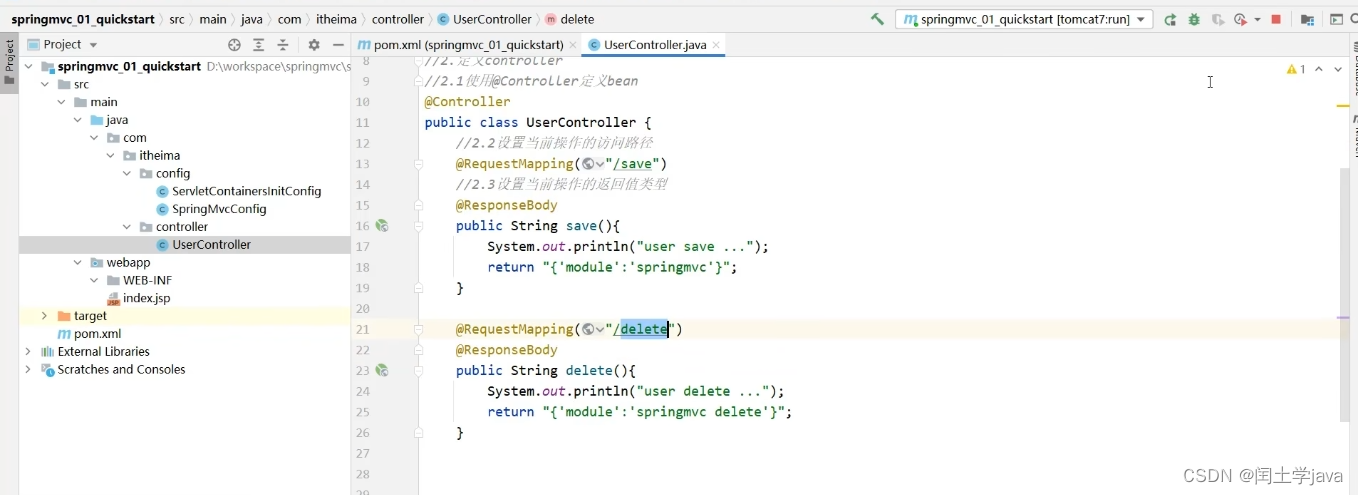
Task: Click the @Controller annotation on line 10
Action: pyautogui.click(x=467, y=102)
